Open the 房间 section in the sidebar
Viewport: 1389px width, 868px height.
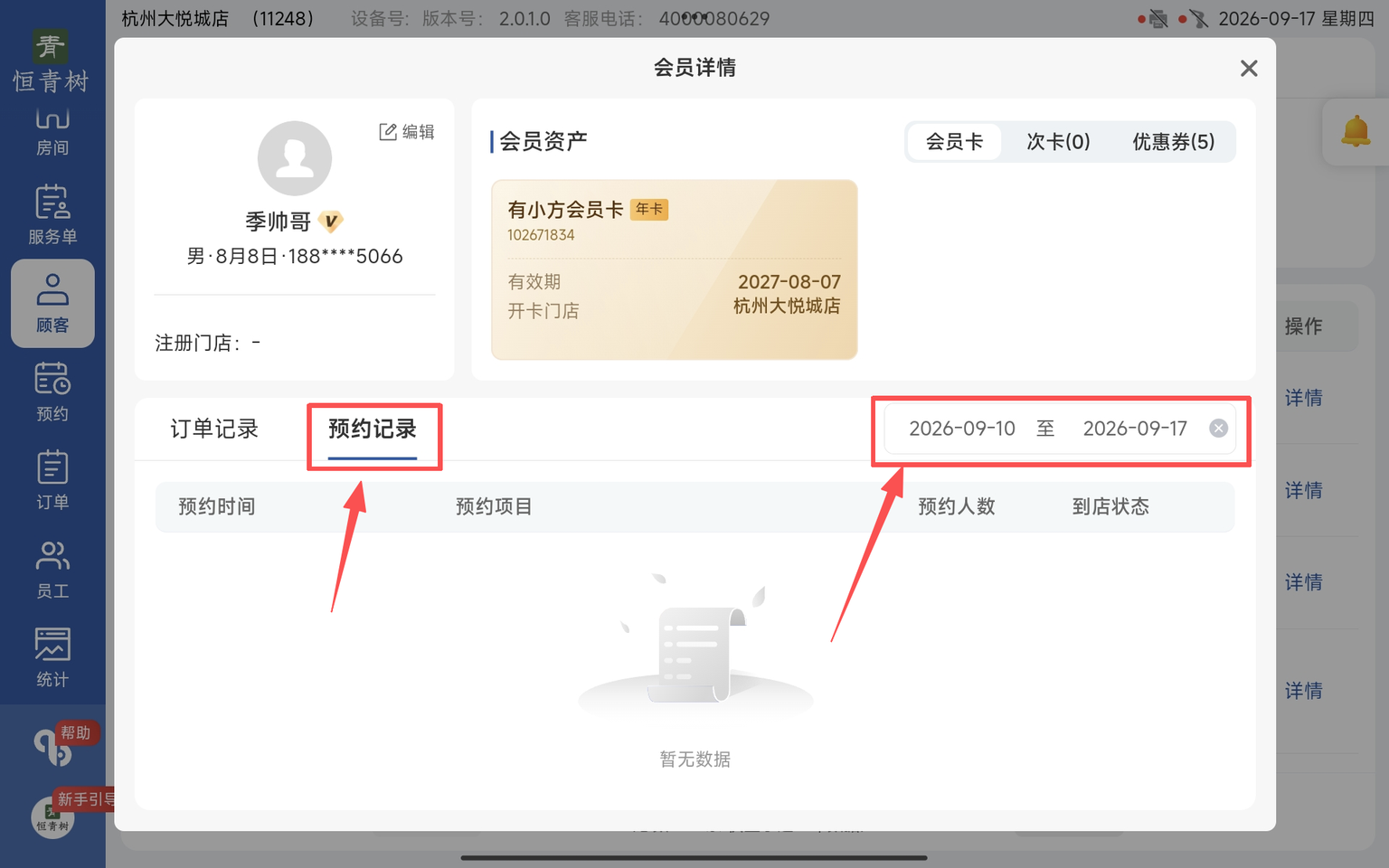pos(52,132)
